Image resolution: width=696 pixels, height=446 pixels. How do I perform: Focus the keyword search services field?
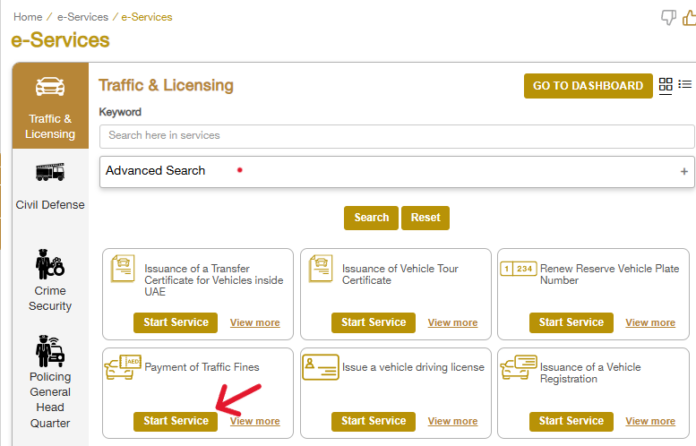[x=397, y=136]
